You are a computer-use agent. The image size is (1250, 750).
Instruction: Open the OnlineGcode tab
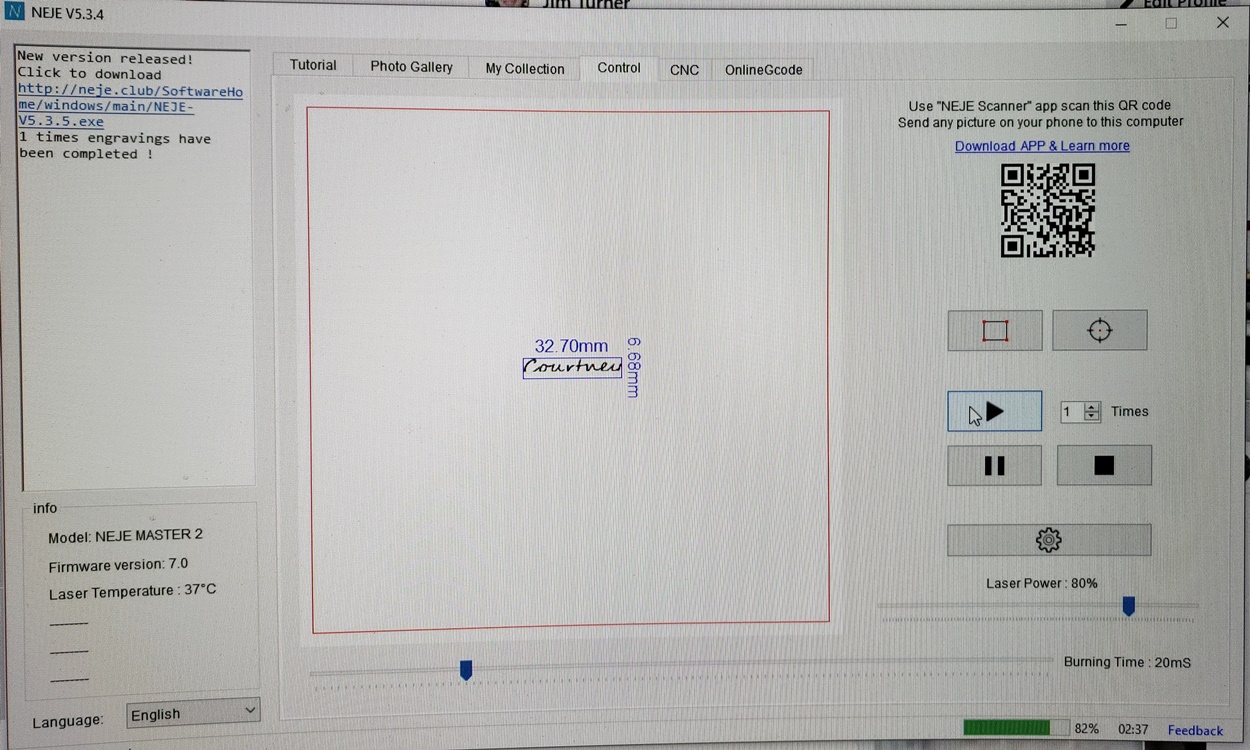tap(763, 70)
